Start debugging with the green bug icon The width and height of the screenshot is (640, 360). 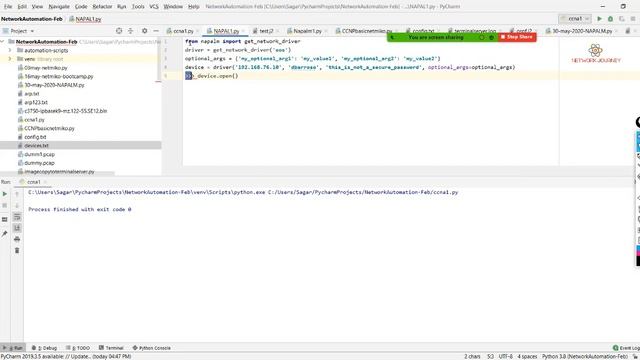(610, 19)
